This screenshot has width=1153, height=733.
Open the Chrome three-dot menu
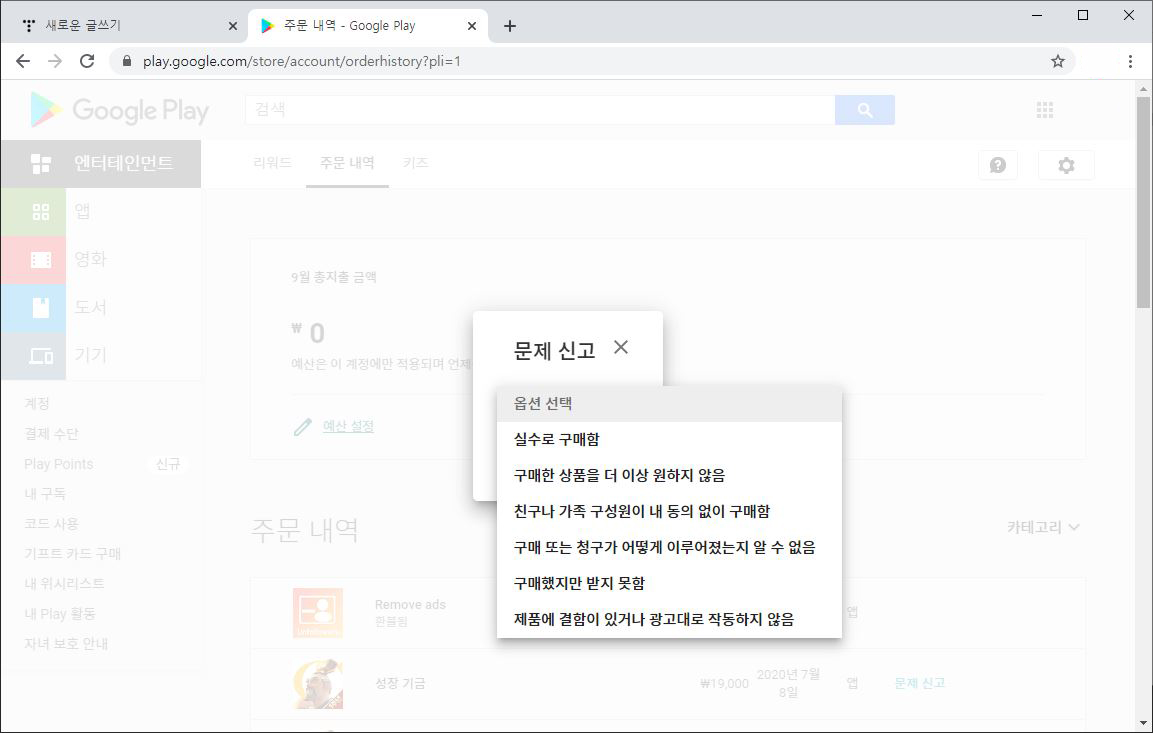coord(1130,61)
